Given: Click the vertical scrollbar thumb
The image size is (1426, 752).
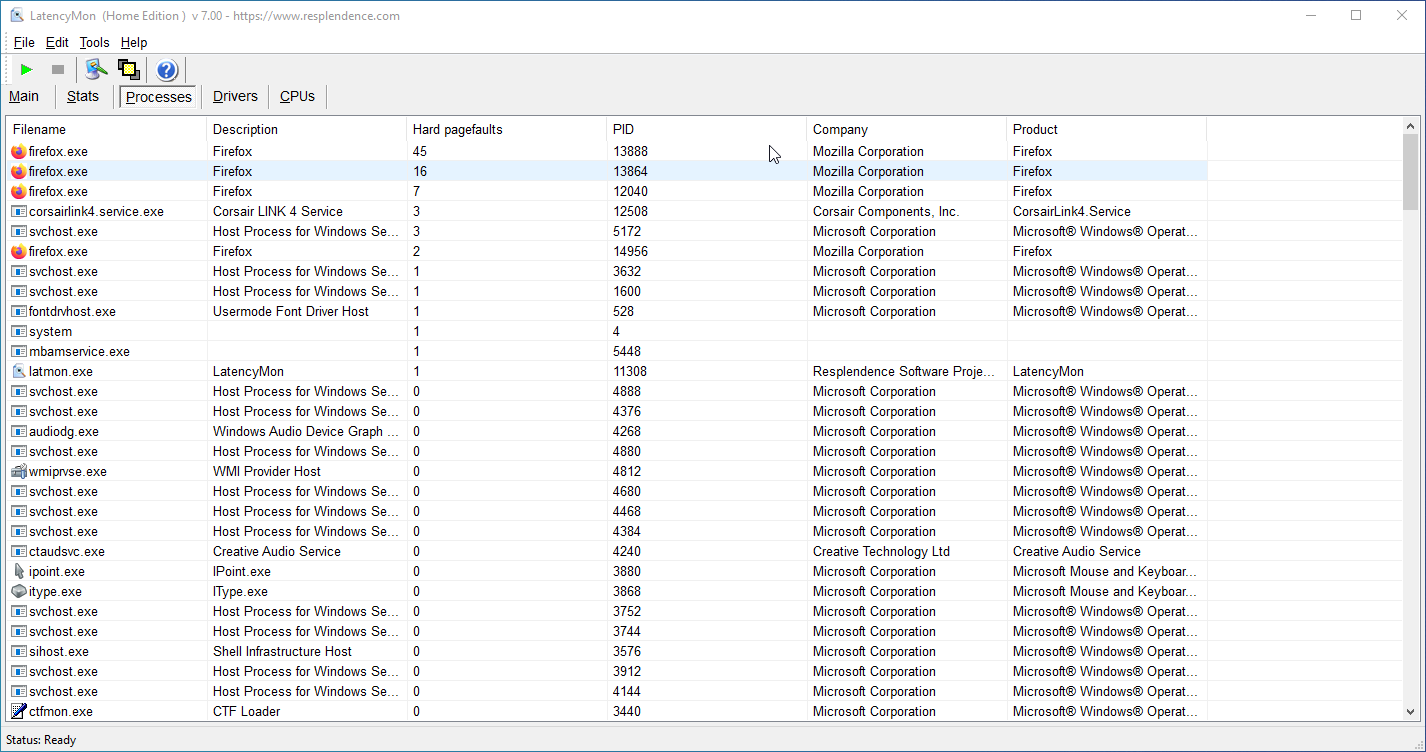Looking at the screenshot, I should 1411,172.
